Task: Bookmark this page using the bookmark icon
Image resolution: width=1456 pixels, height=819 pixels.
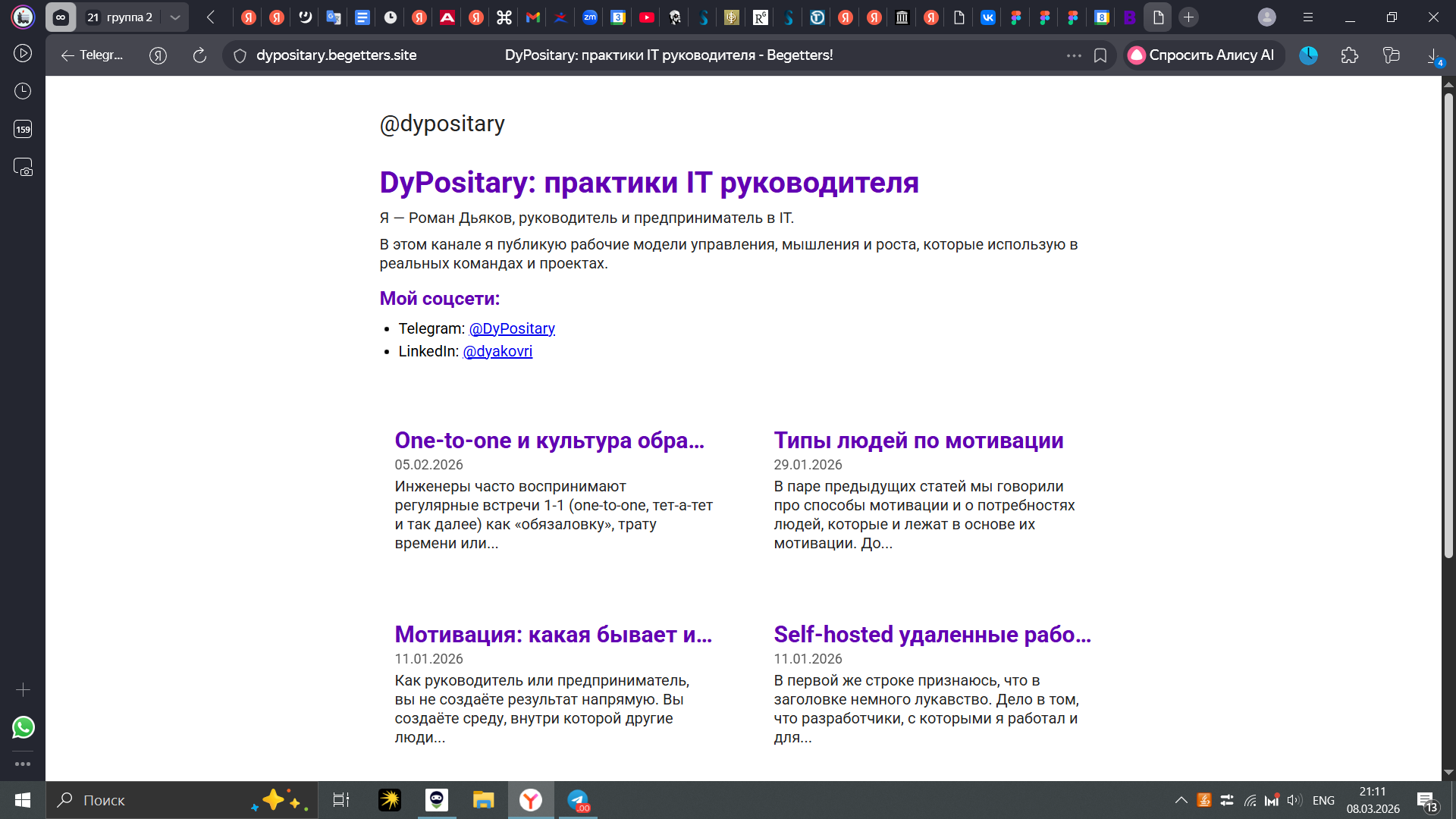Action: tap(1100, 55)
